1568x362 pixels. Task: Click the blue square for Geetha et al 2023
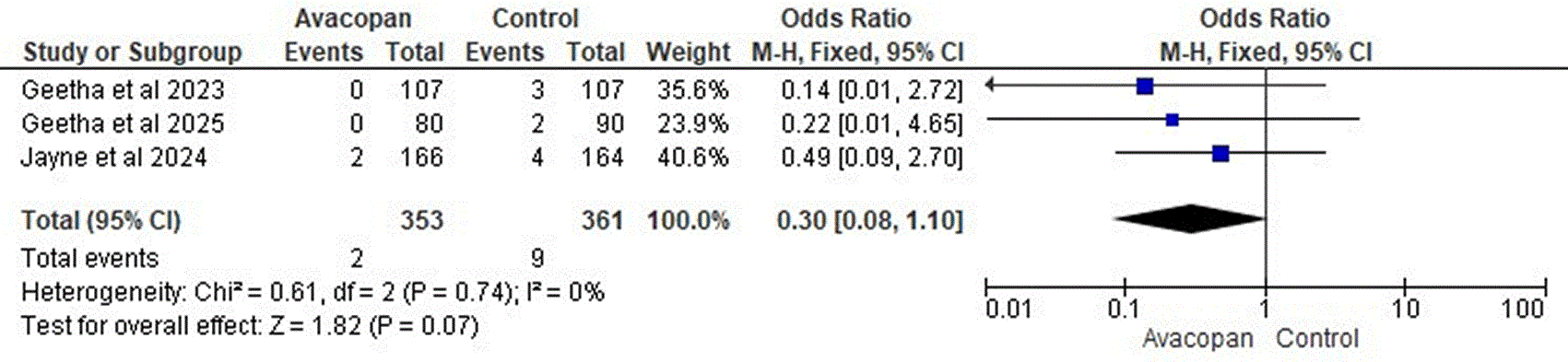1145,87
